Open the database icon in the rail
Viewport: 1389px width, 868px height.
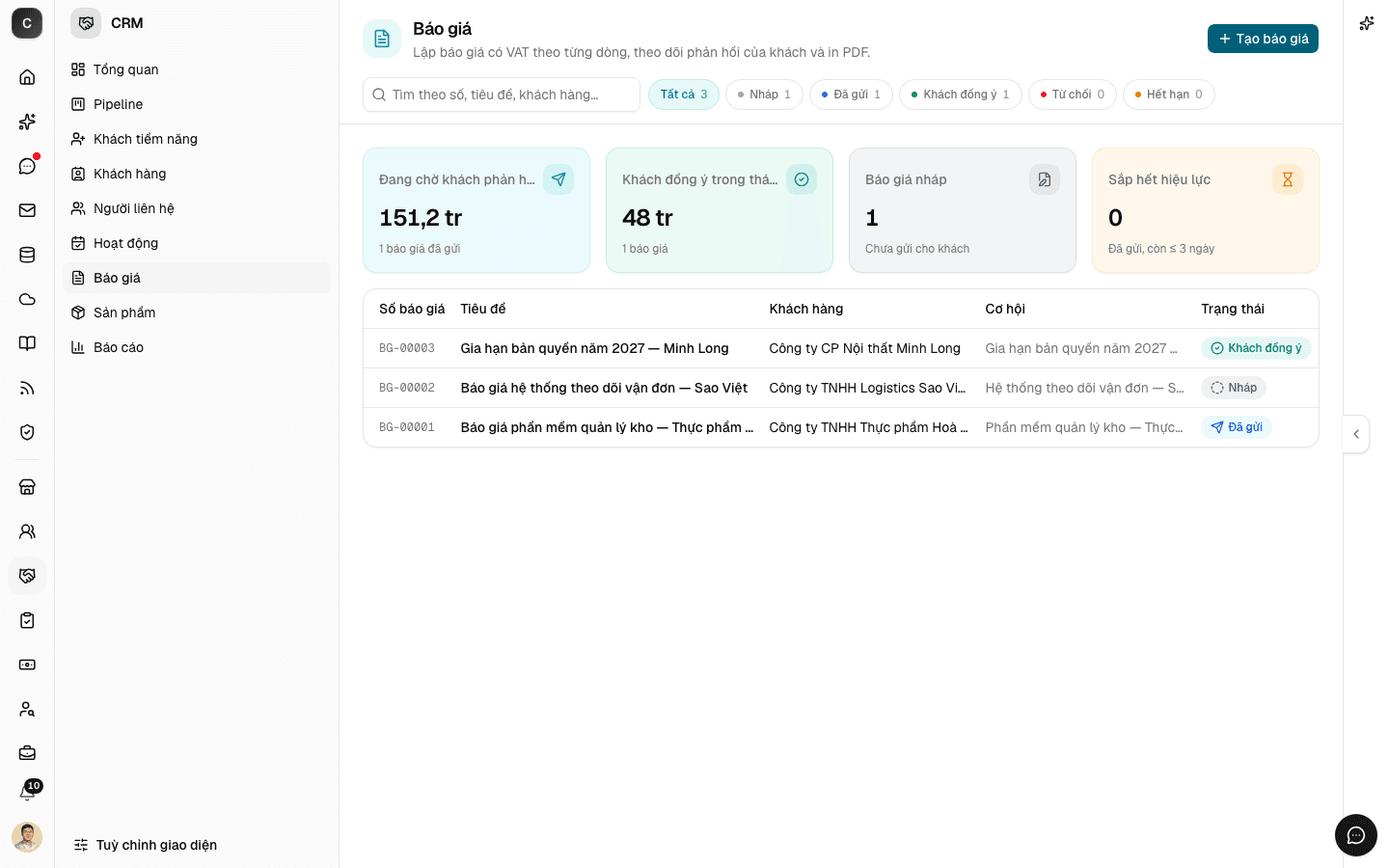(x=27, y=255)
